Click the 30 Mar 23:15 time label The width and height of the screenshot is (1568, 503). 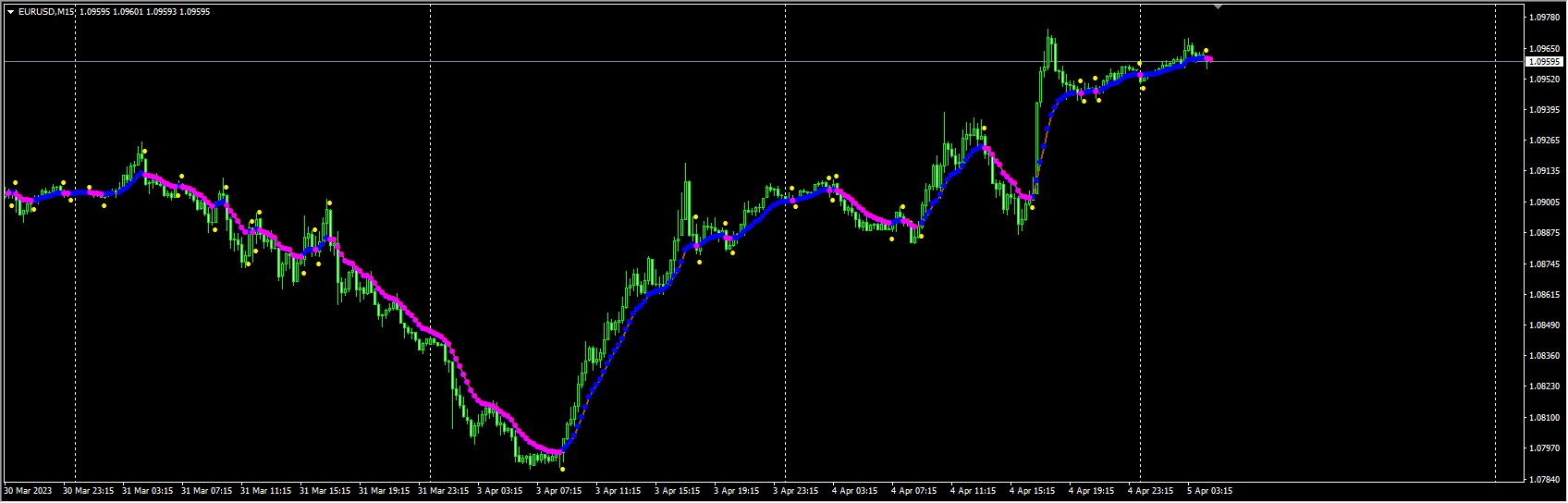[89, 491]
